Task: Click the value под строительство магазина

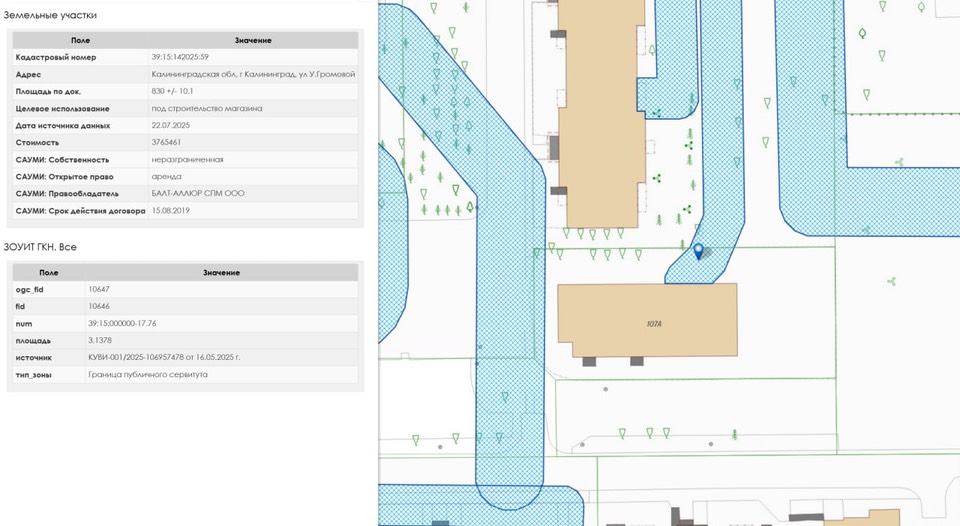Action: click(x=207, y=108)
